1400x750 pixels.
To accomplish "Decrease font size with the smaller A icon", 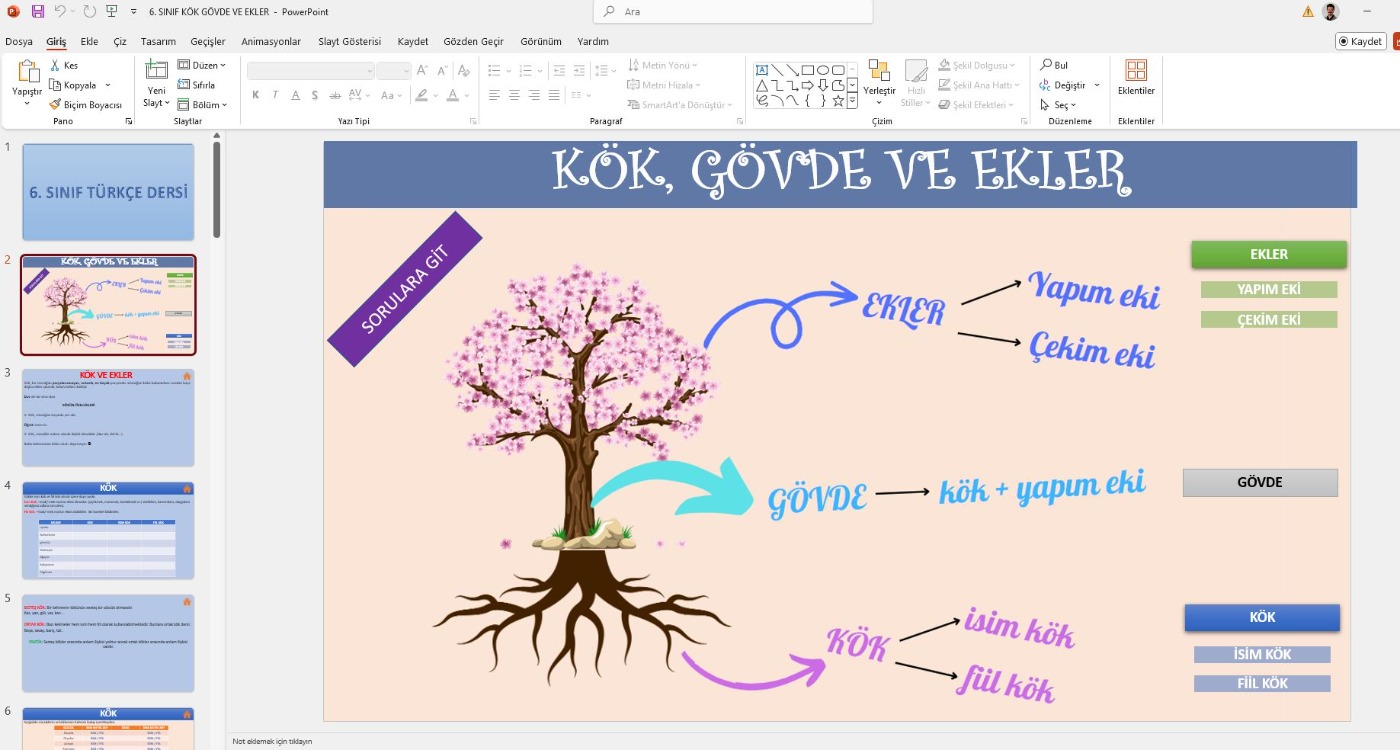I will point(443,70).
